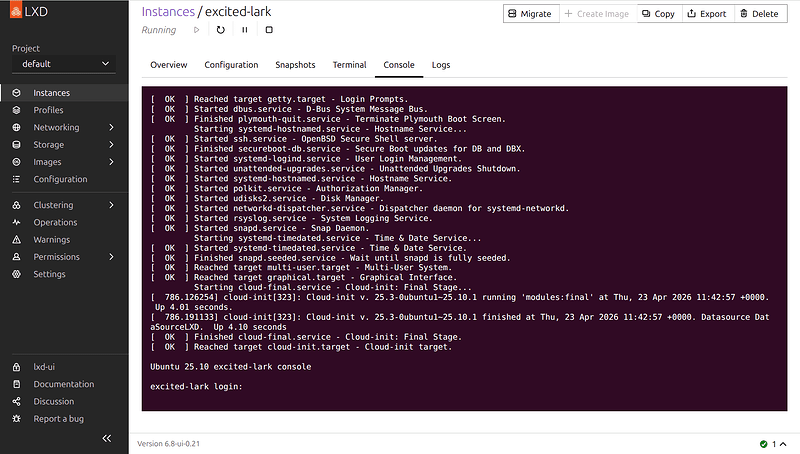Image resolution: width=800 pixels, height=454 pixels.
Task: Open the Logs tab
Action: (x=441, y=65)
